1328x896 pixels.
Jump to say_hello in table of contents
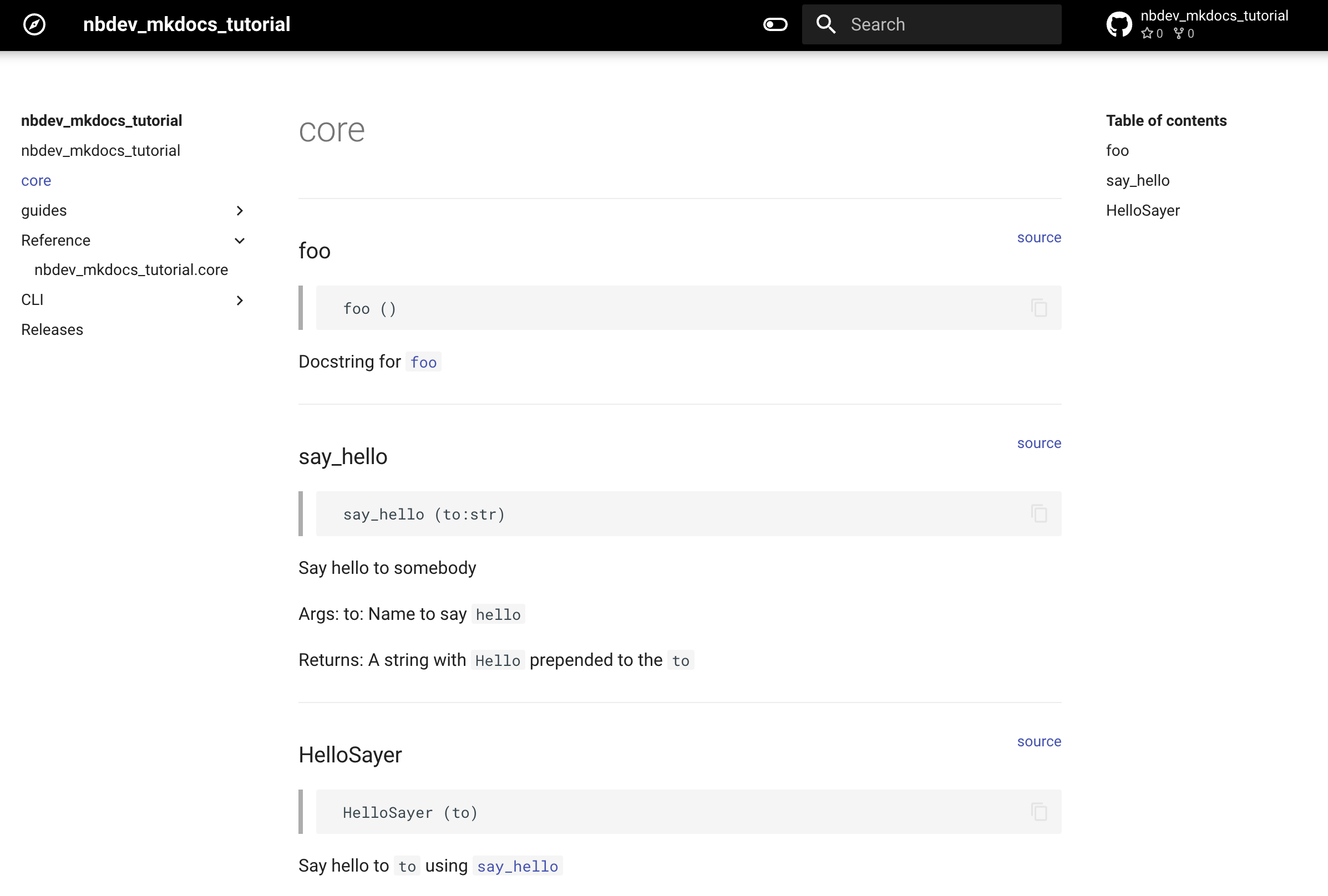[1137, 180]
